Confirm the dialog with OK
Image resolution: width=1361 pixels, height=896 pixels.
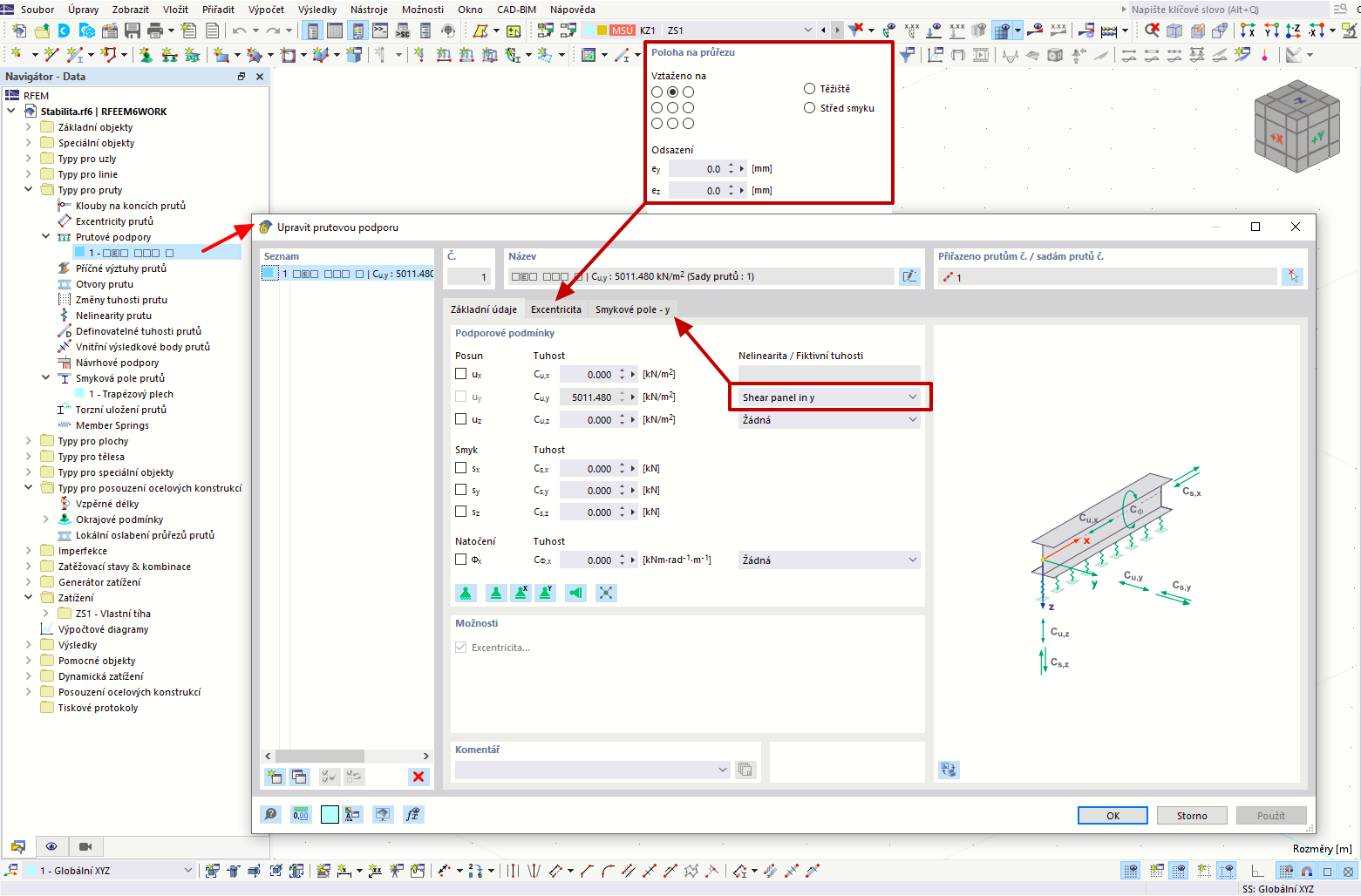[x=1113, y=816]
